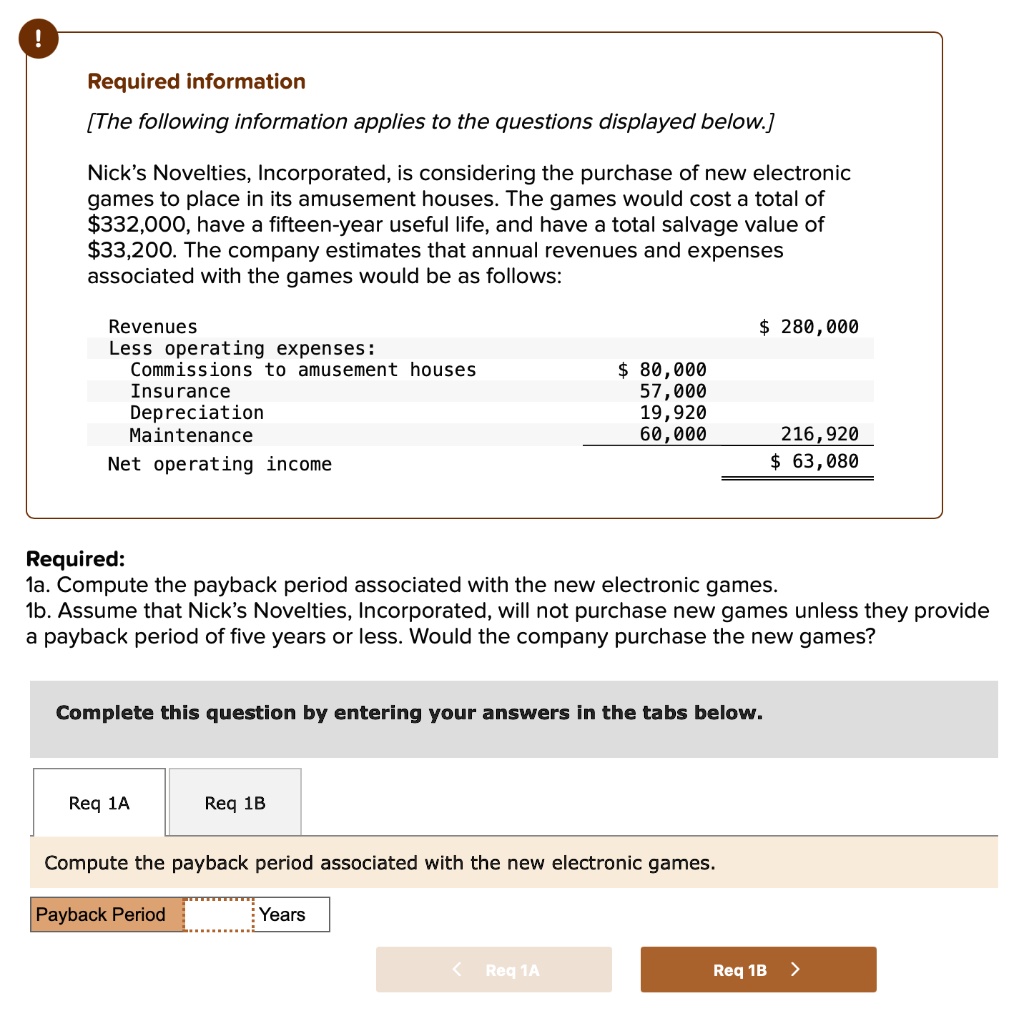This screenshot has width=1024, height=1011.
Task: Click the exclamation alert icon
Action: (x=37, y=39)
